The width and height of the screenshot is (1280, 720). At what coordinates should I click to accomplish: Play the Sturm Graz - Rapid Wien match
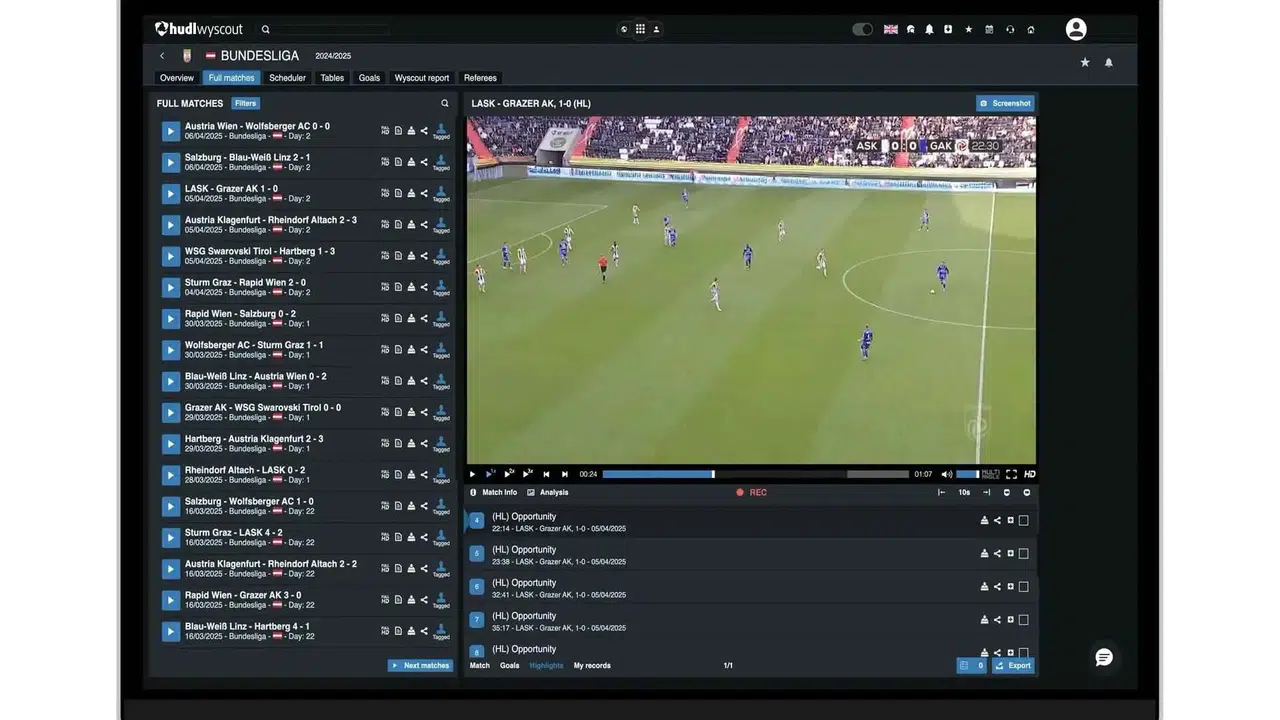(171, 287)
